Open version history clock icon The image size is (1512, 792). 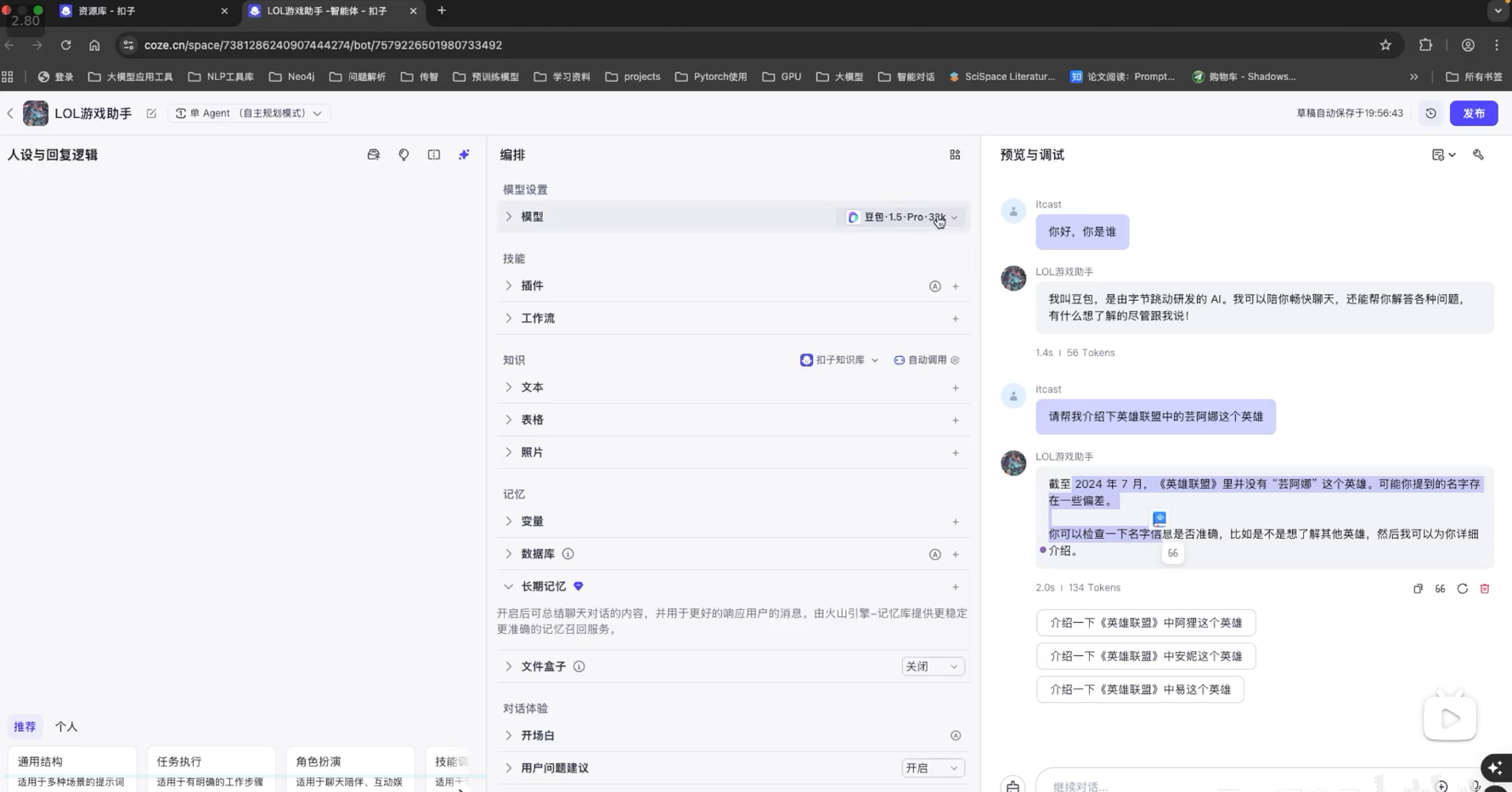tap(1430, 113)
